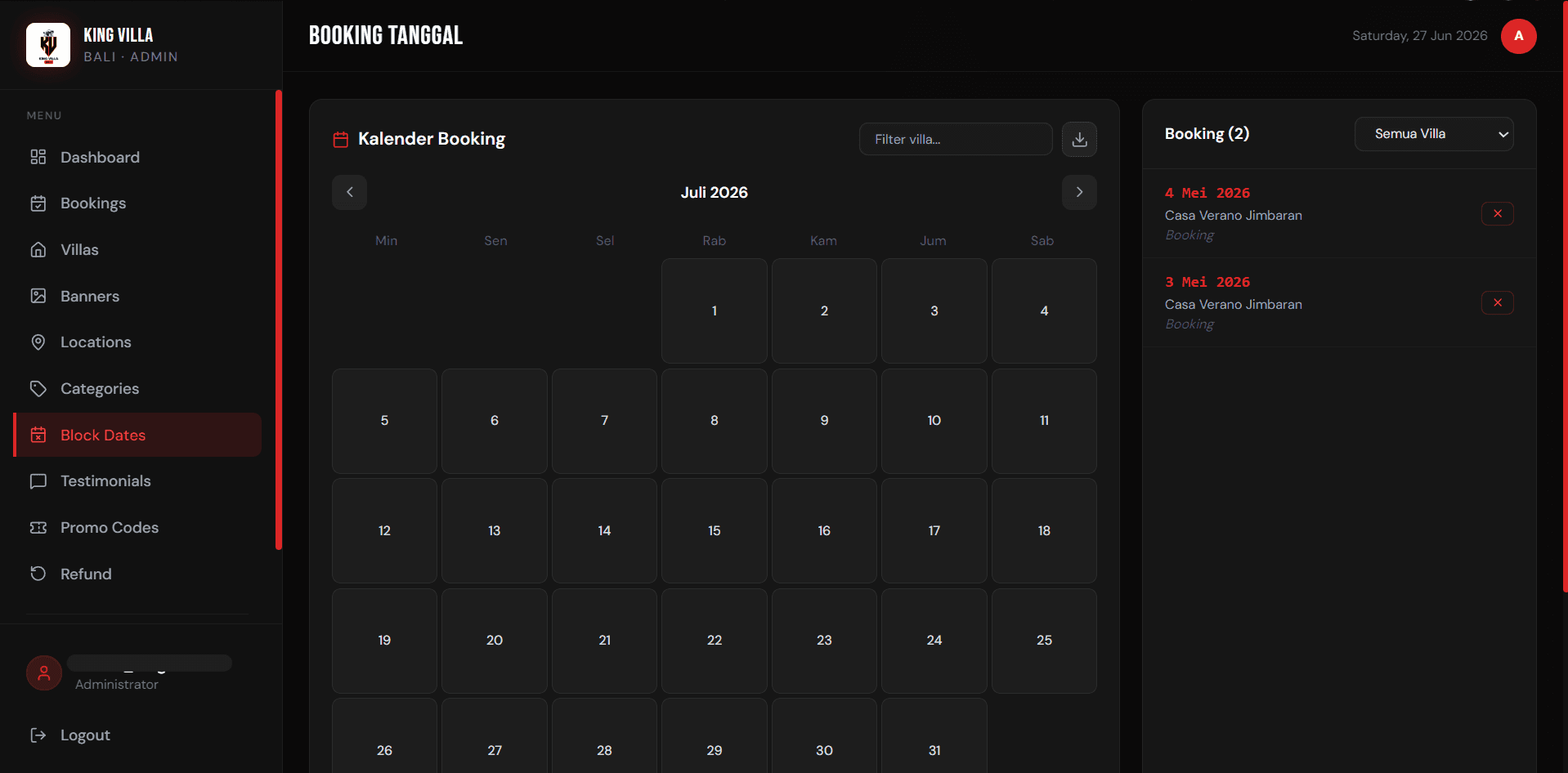Select the Block Dates menu item
The image size is (1568, 773).
tap(137, 435)
